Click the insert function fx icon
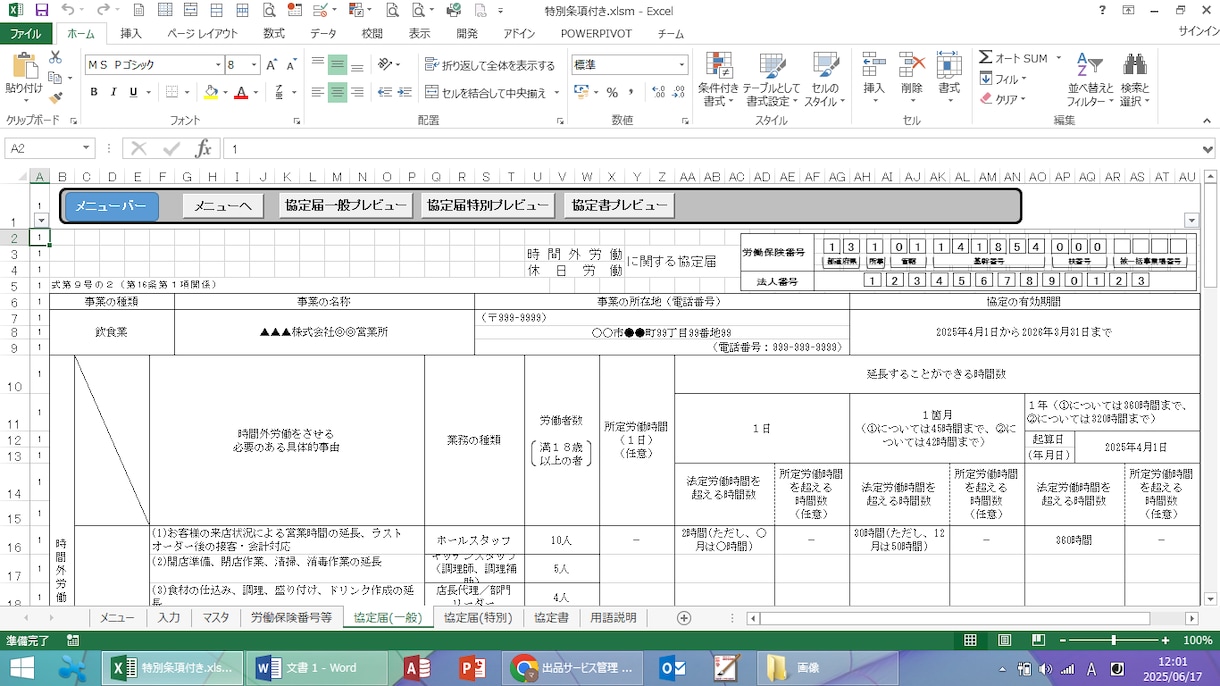 (x=204, y=148)
